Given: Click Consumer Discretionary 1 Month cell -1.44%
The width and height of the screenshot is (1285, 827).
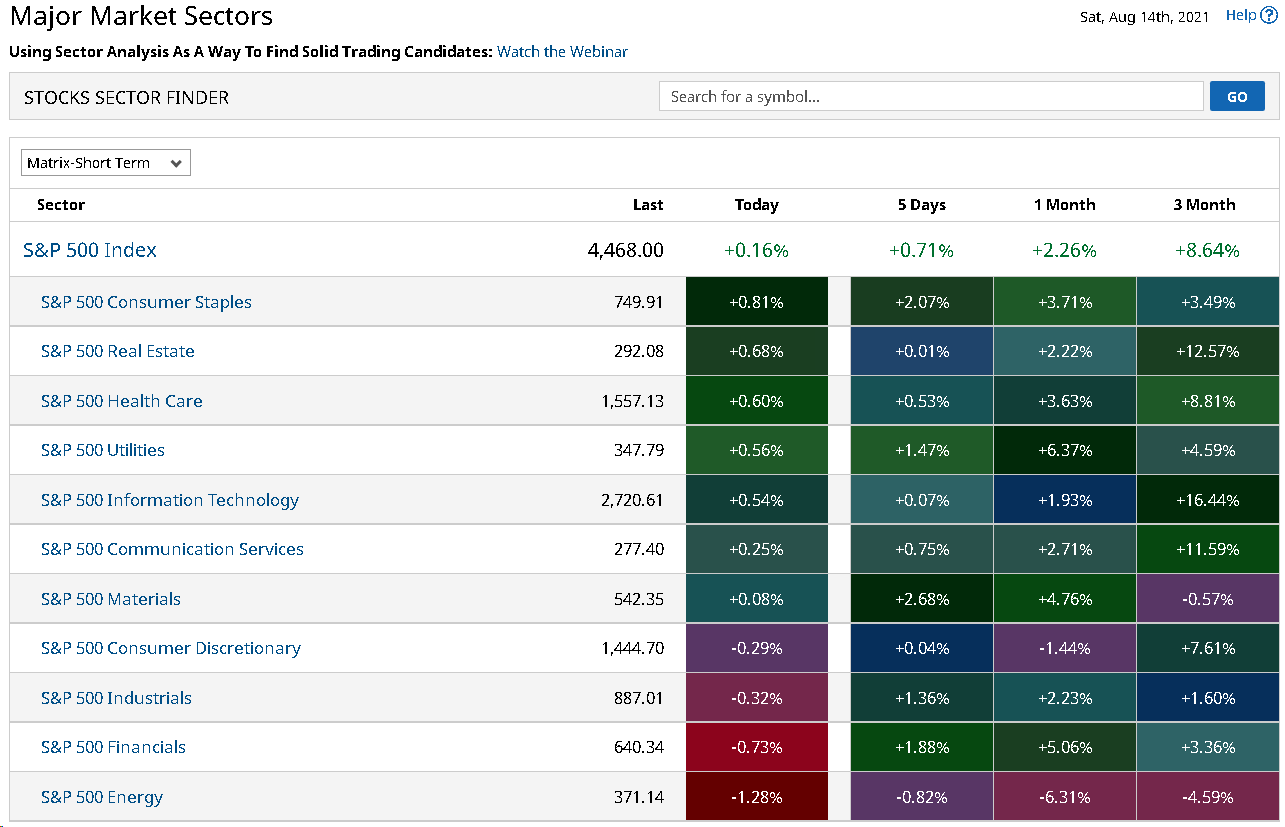Looking at the screenshot, I should [1065, 648].
